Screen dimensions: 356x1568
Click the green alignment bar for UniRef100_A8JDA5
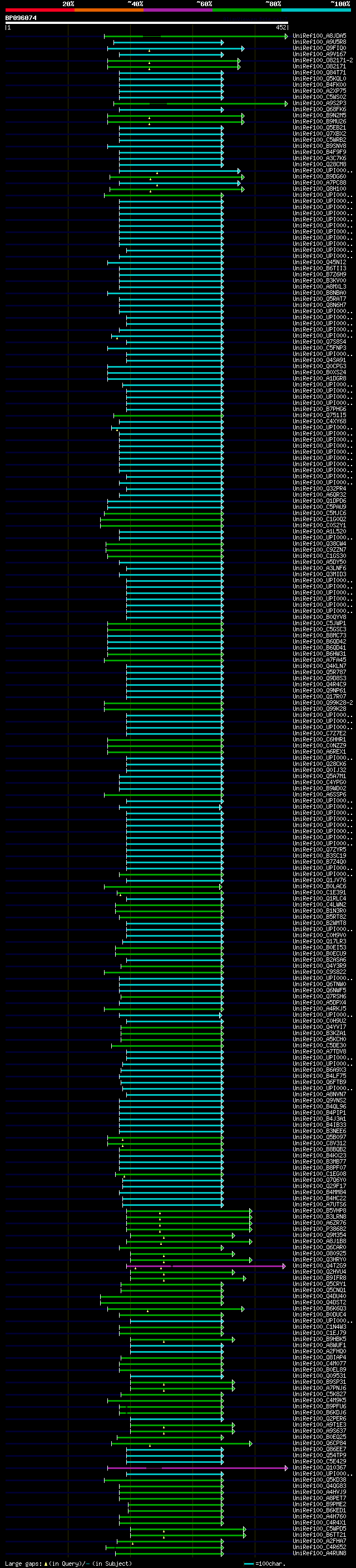[x=195, y=37]
